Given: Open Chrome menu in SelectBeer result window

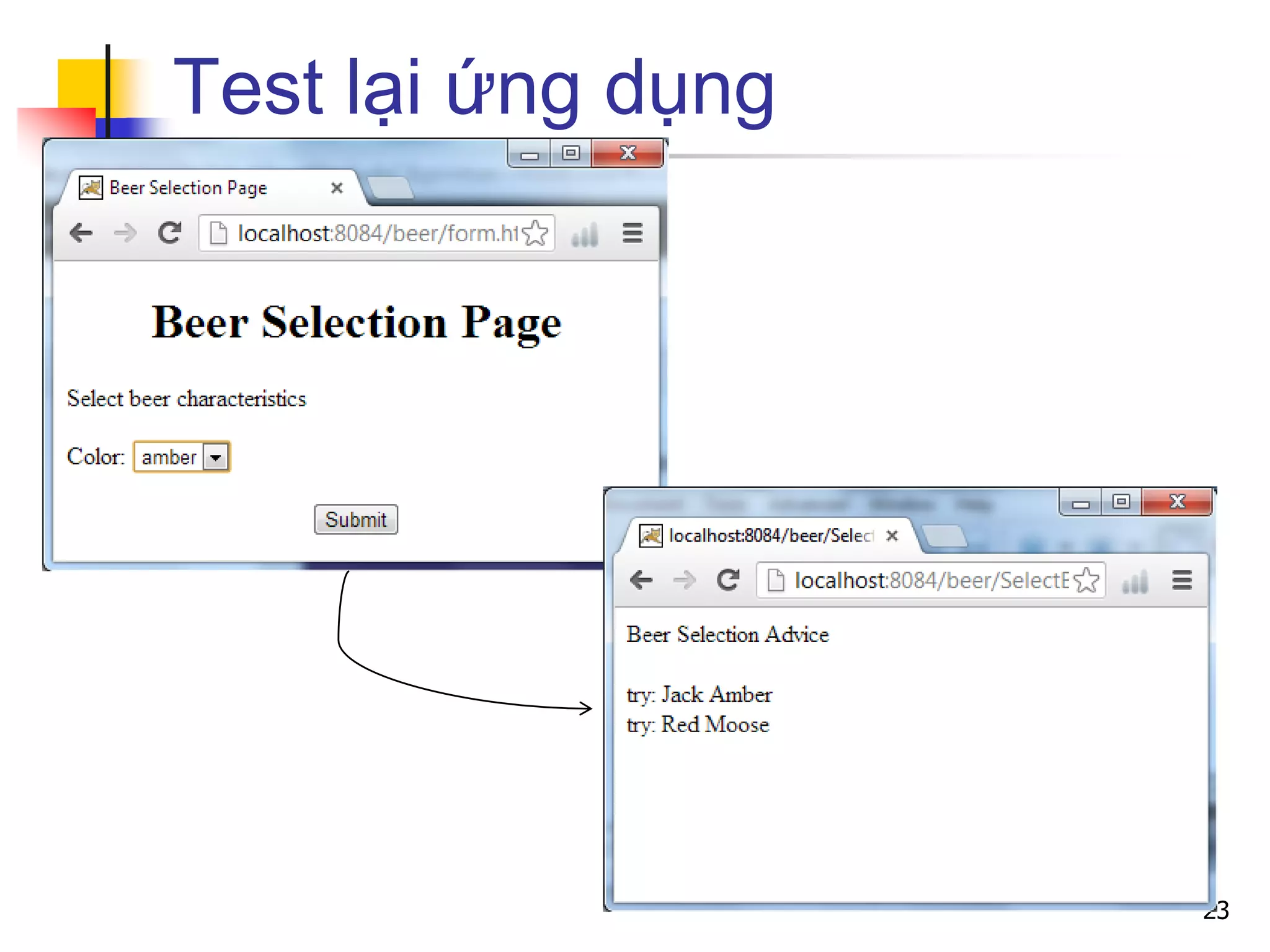Looking at the screenshot, I should [x=1182, y=580].
